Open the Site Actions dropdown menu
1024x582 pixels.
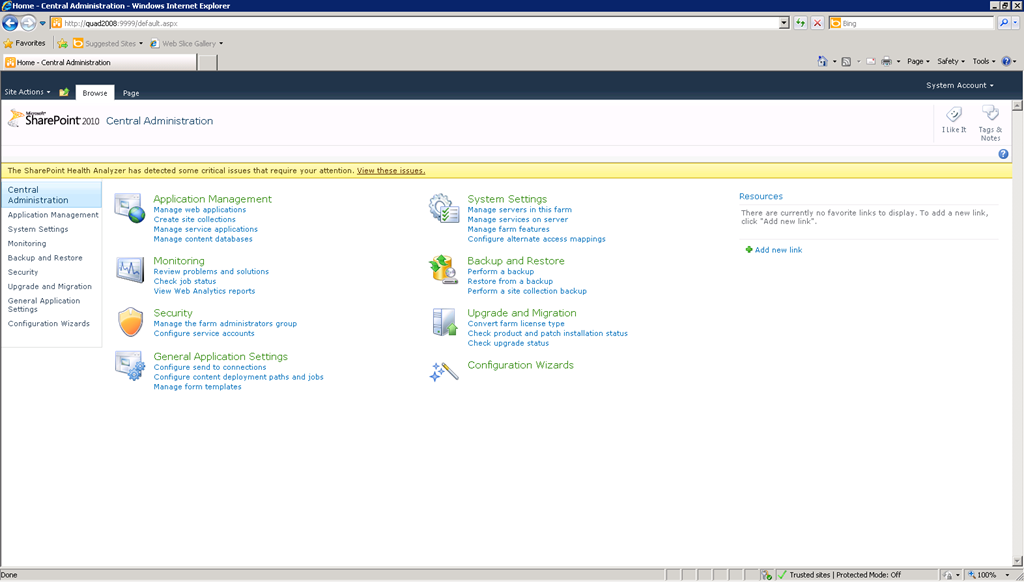pos(27,92)
